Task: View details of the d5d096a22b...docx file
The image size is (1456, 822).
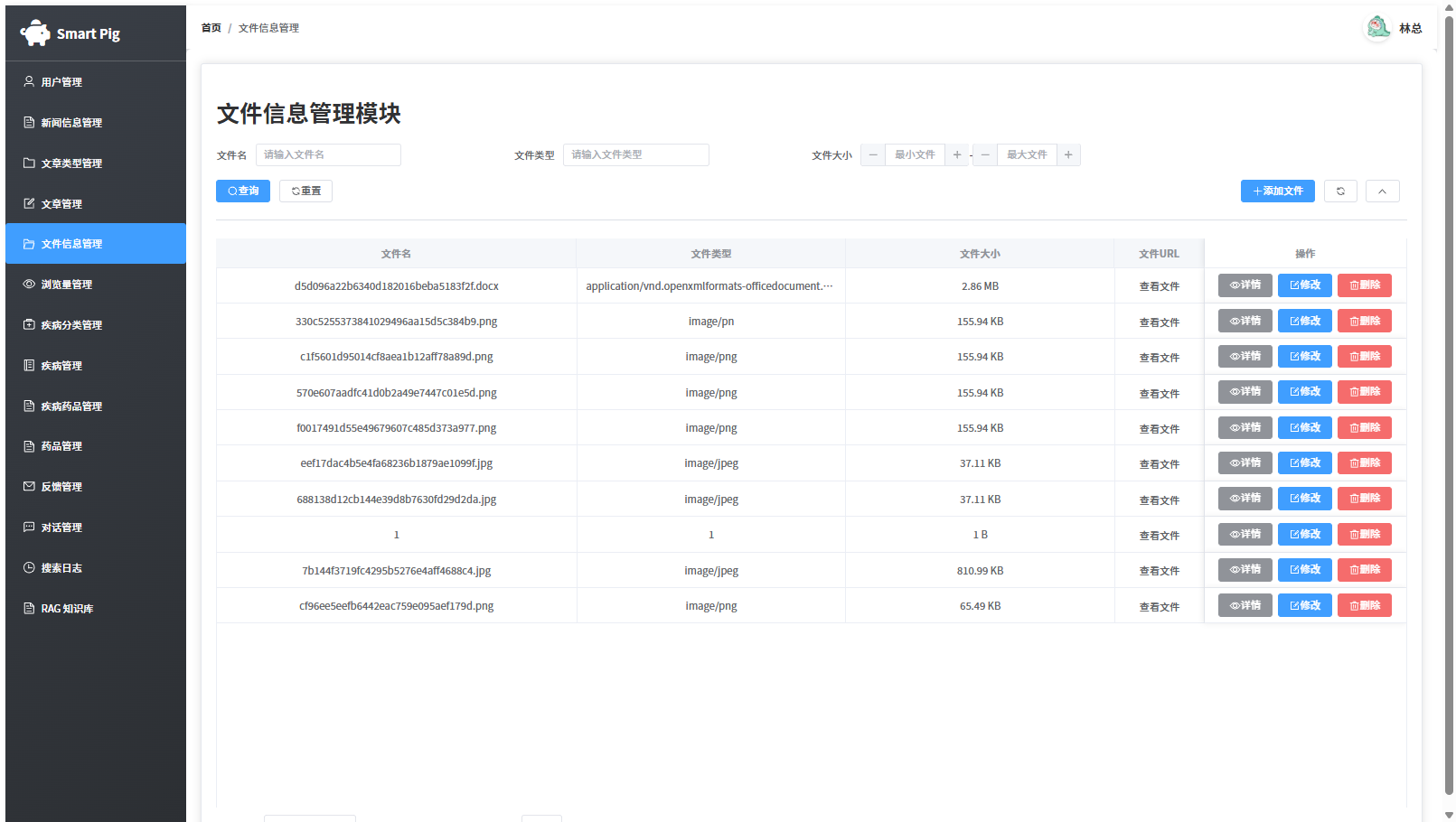Action: [1245, 285]
